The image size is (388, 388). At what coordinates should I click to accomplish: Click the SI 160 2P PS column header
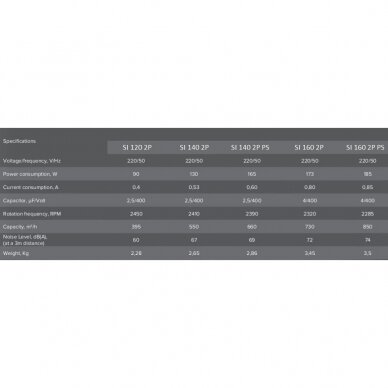pos(365,147)
